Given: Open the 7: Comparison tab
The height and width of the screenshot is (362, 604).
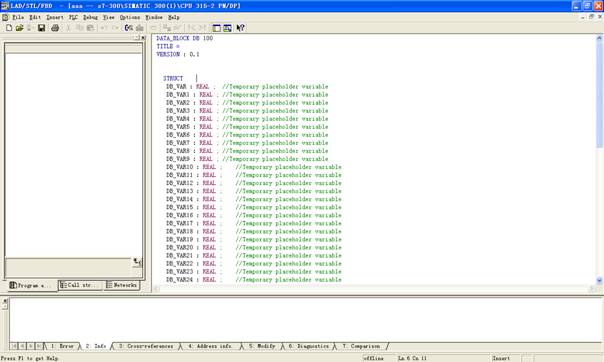Looking at the screenshot, I should [361, 346].
